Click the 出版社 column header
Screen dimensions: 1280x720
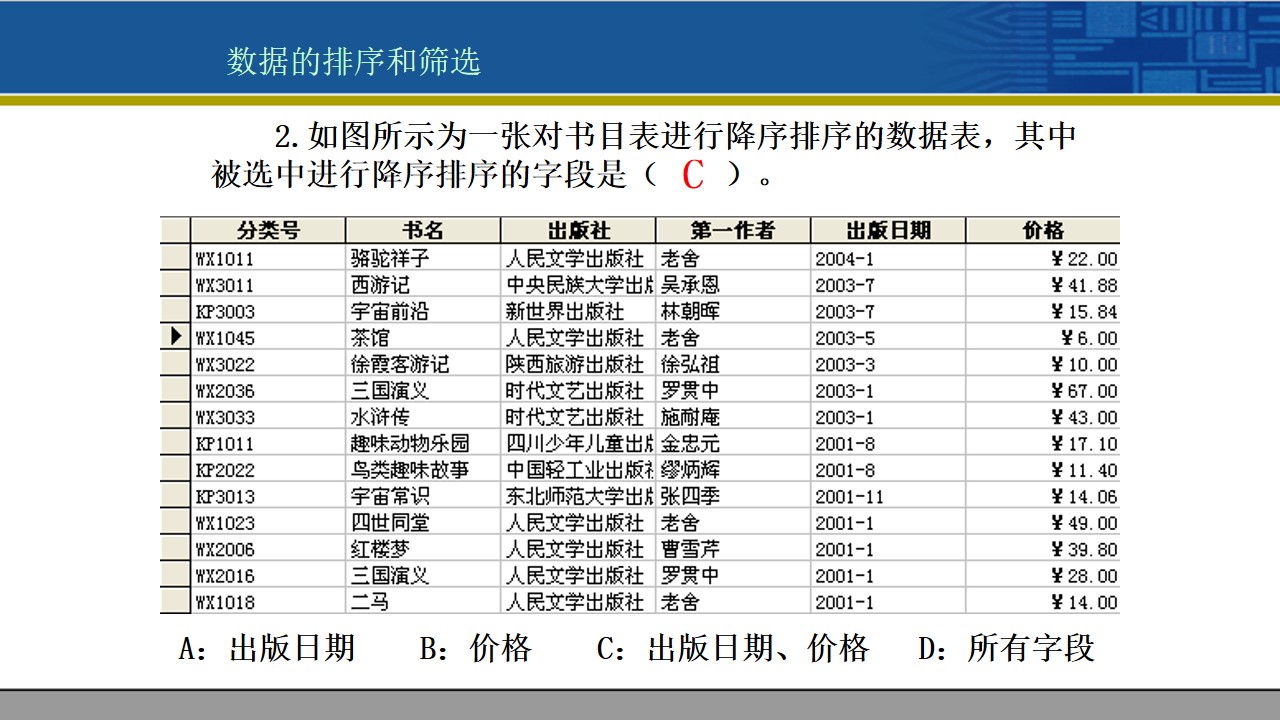(x=578, y=230)
